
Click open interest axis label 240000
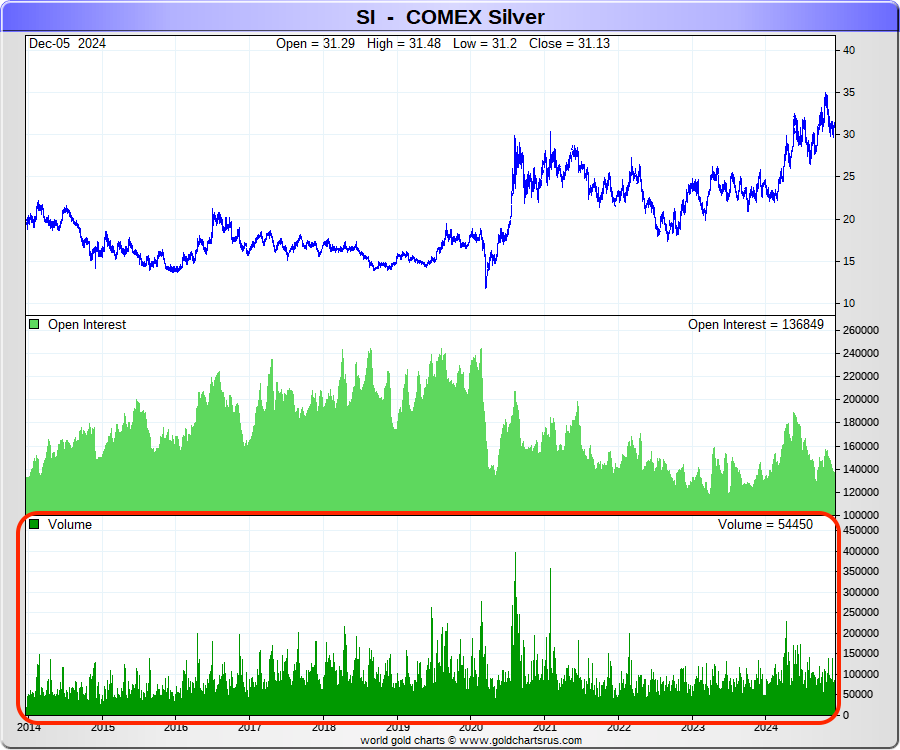click(x=860, y=353)
